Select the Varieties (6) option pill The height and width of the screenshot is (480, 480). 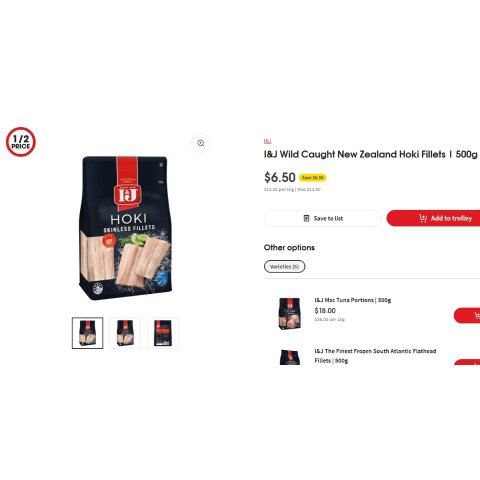pyautogui.click(x=284, y=266)
